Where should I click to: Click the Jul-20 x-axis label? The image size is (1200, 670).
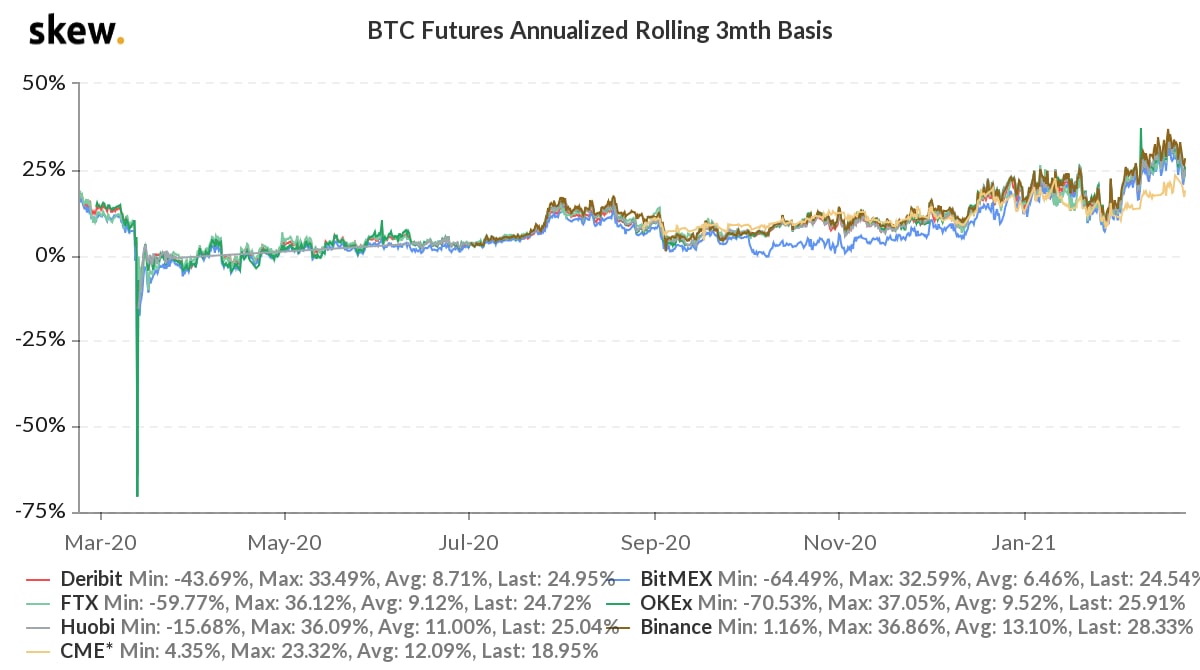(469, 543)
